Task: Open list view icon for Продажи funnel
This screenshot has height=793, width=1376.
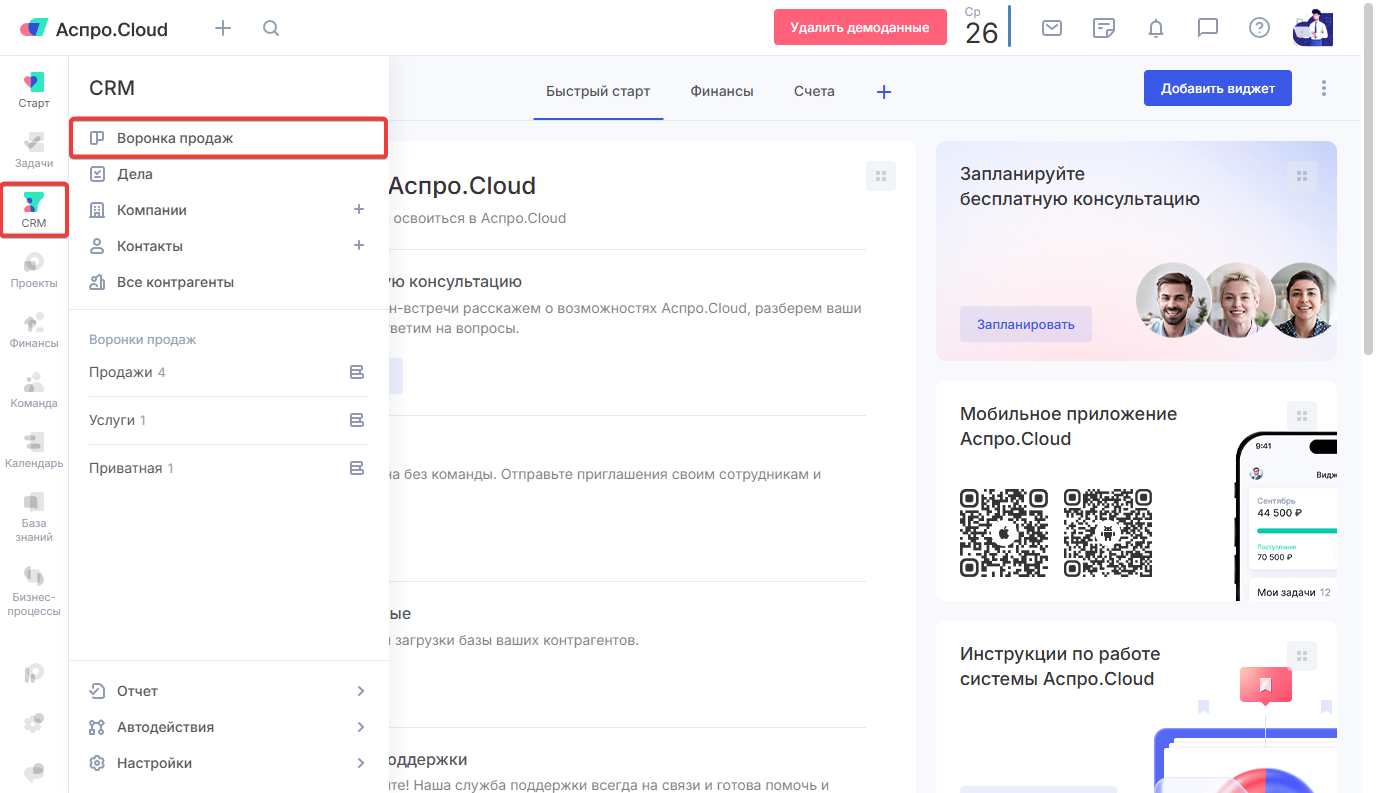Action: (x=357, y=372)
